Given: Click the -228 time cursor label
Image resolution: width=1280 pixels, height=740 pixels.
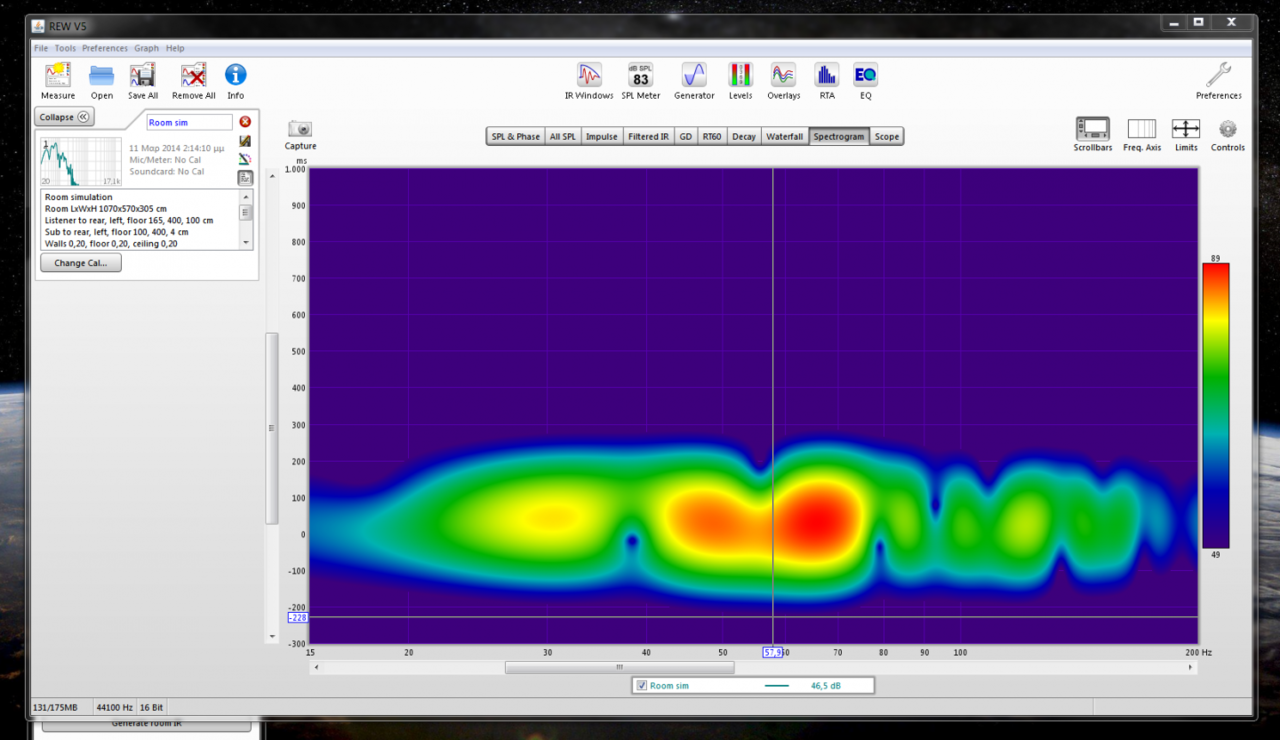Looking at the screenshot, I should click(x=298, y=618).
